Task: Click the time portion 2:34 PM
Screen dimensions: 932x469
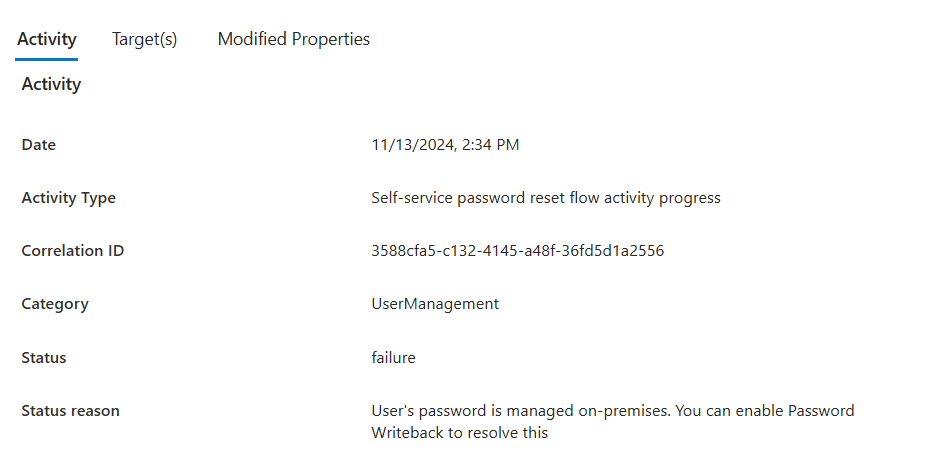Action: click(x=490, y=145)
